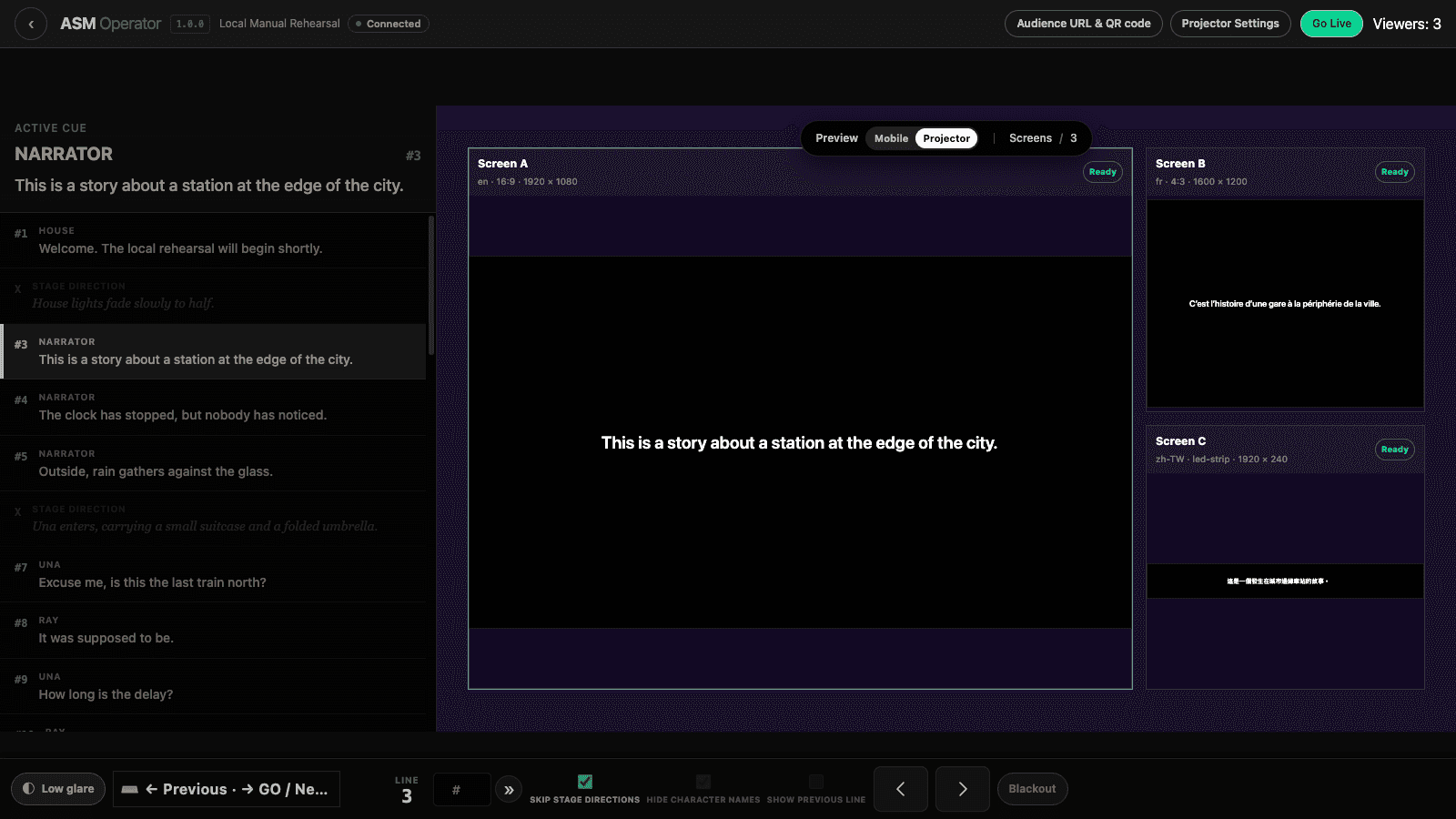Go to previous cue with left chevron

(x=900, y=789)
